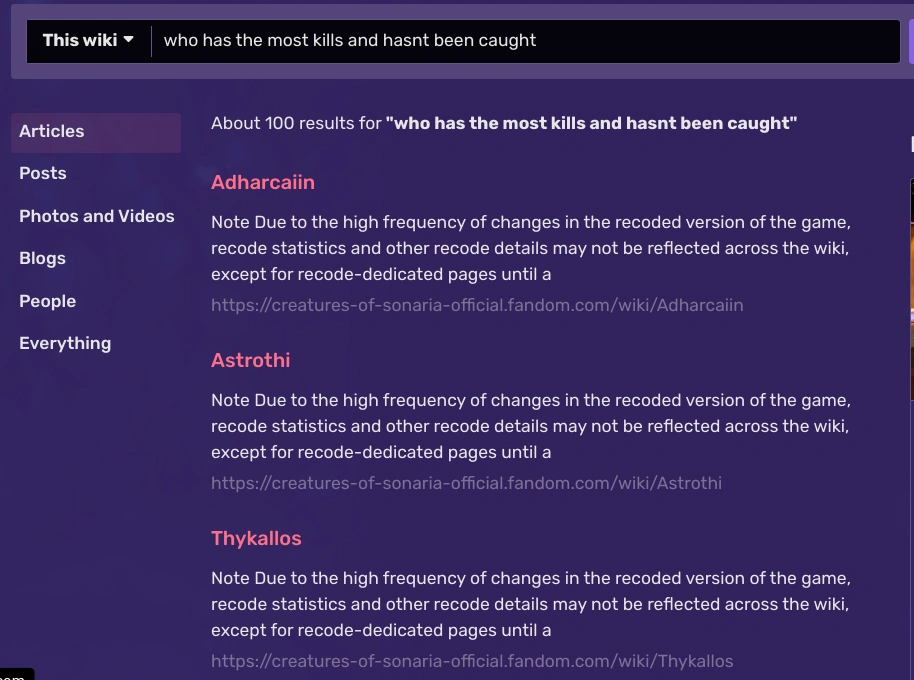
Task: Click the Astrothi result snippet text
Action: (530, 426)
